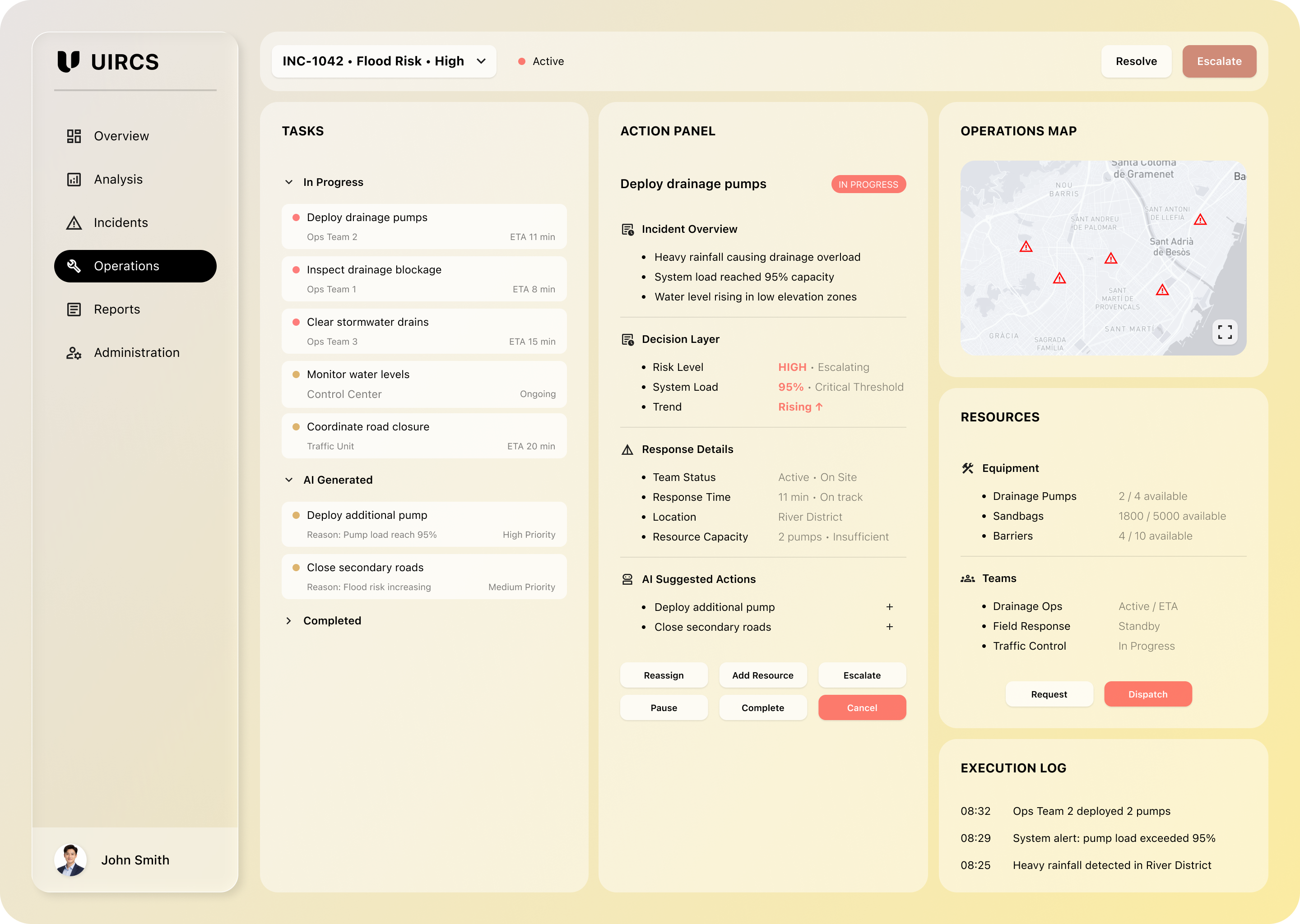Expand the Completed task group

(289, 621)
